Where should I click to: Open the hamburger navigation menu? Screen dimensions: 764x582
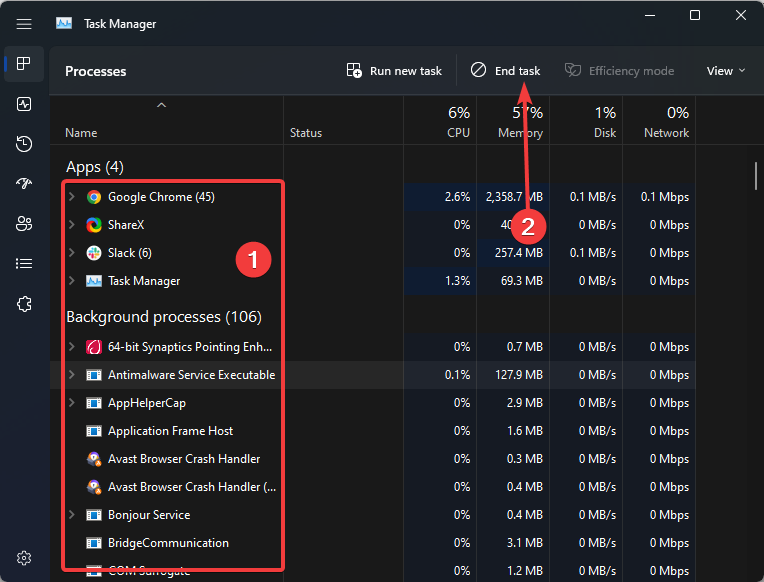tap(24, 24)
